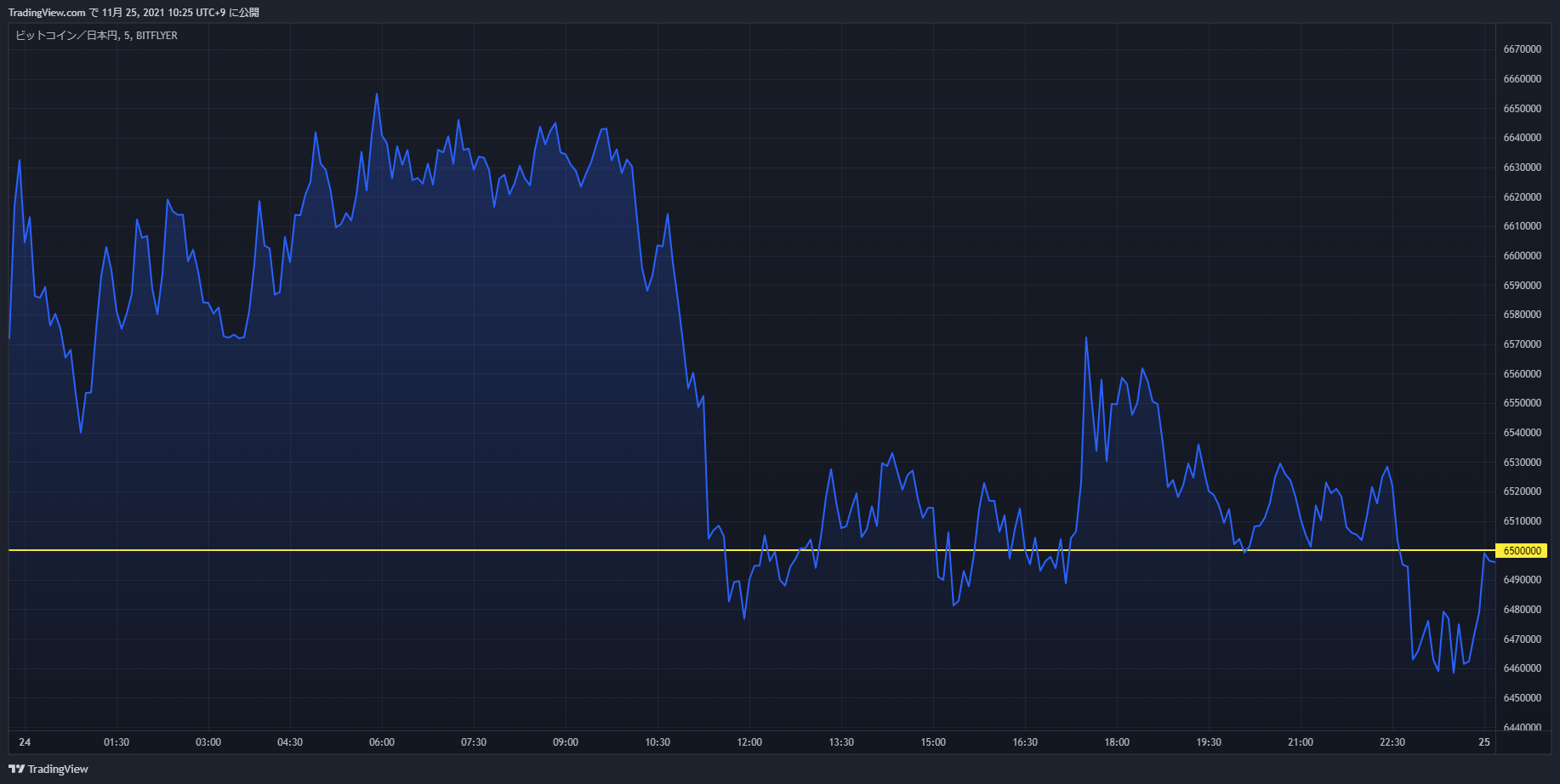1560x784 pixels.
Task: Click the 6670000 price axis label
Action: [1523, 49]
